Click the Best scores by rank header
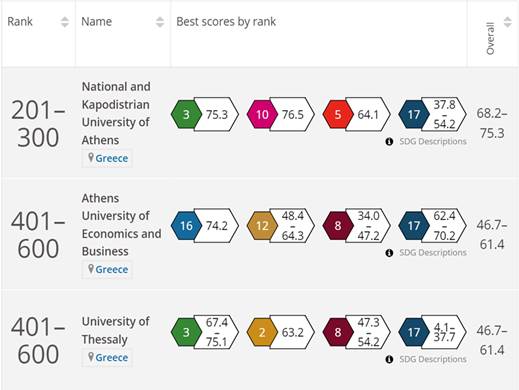This screenshot has width=519, height=390. pyautogui.click(x=226, y=22)
